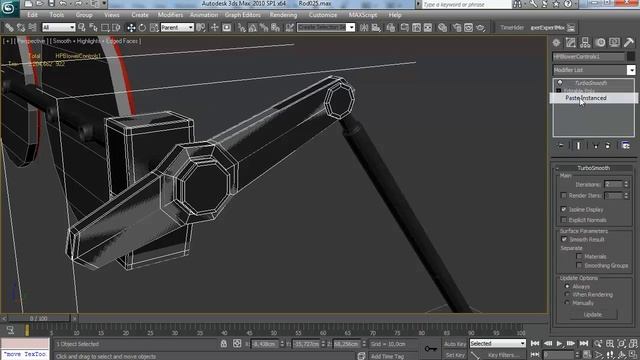Select the Link tool in main toolbar
Screen dimensions: 640x360
9,27
